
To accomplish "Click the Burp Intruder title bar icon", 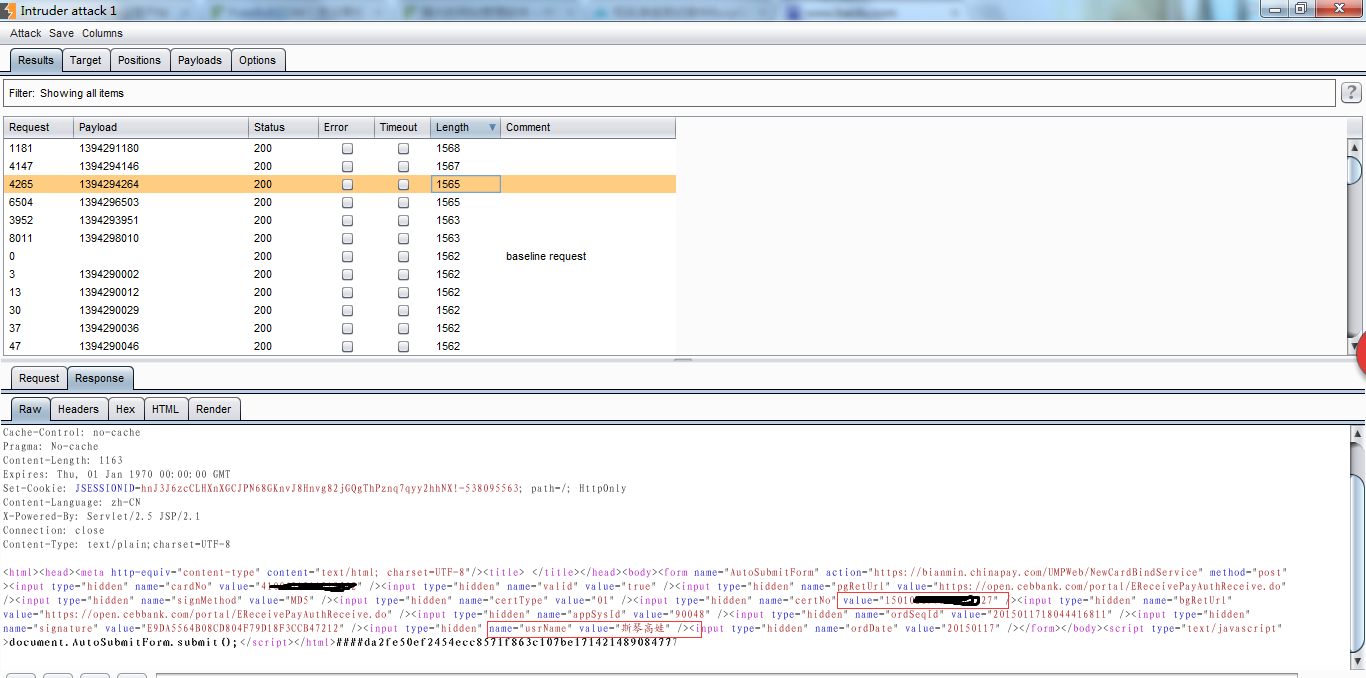I will tap(8, 9).
